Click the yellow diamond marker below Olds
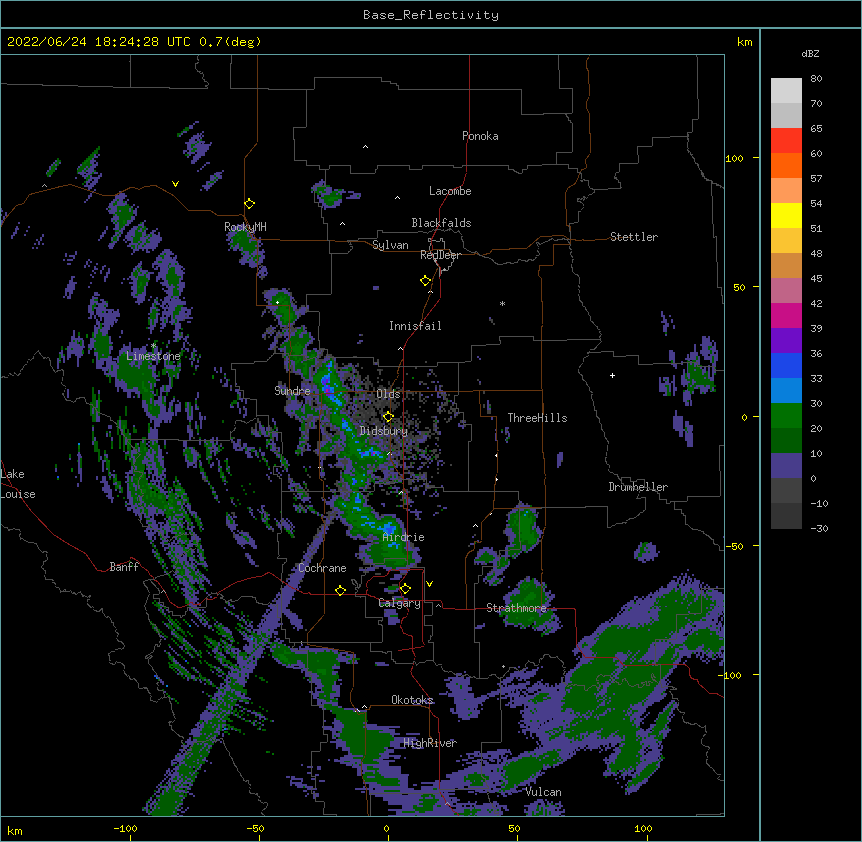Screen dimensions: 862x842 coord(388,417)
